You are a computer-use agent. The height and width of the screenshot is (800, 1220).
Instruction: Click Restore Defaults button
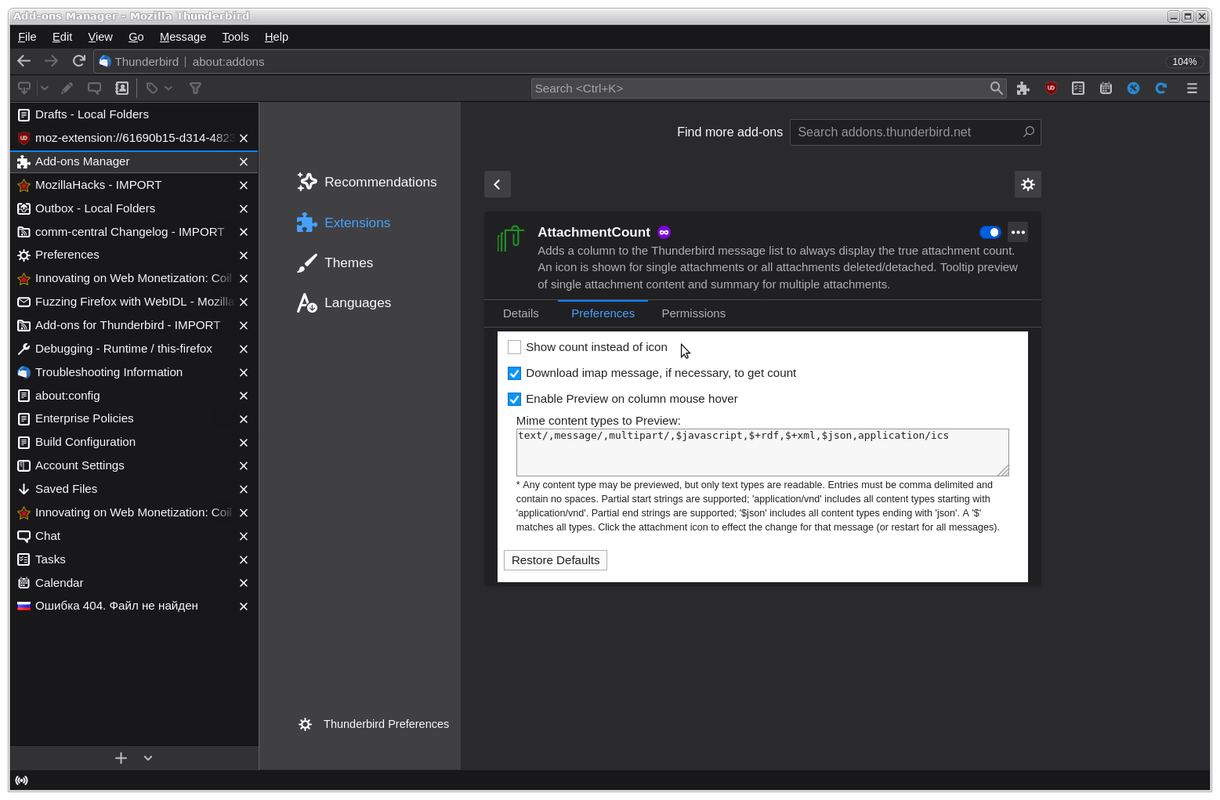[x=555, y=560]
